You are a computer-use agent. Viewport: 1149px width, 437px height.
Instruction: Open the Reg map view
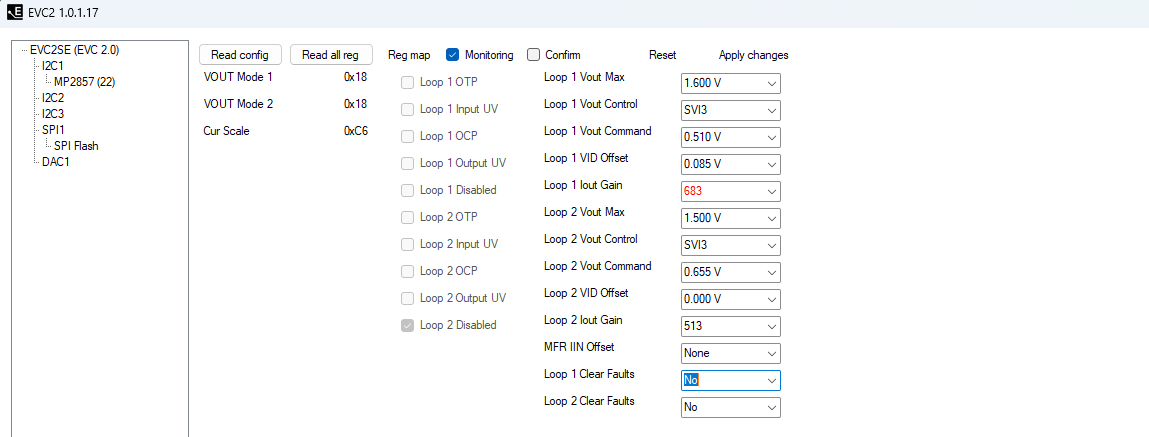(408, 55)
